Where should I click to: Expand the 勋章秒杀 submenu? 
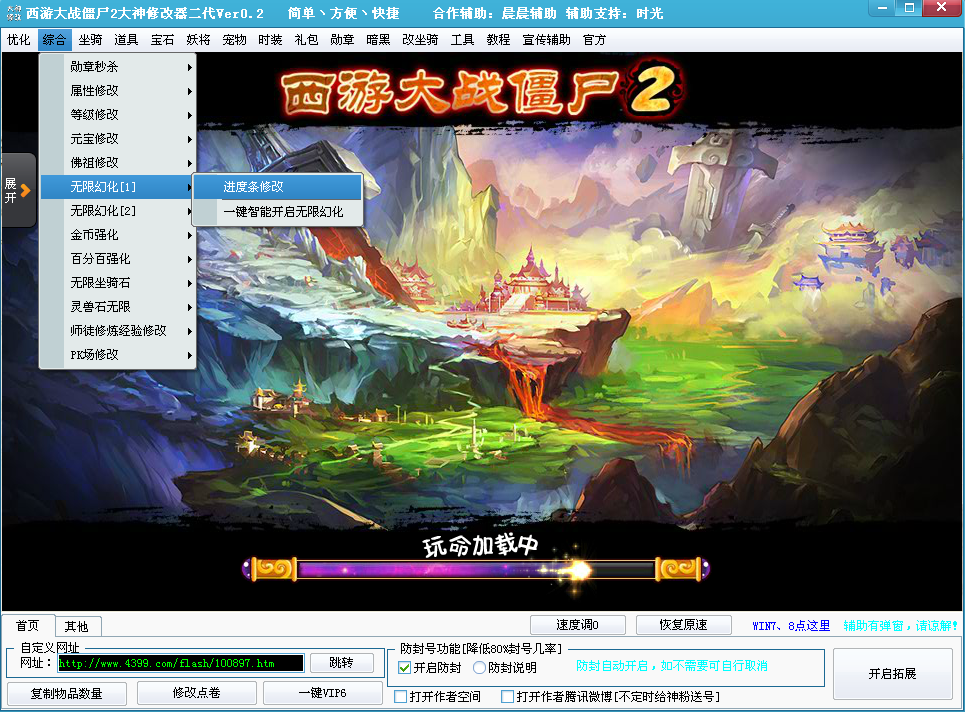(x=118, y=66)
